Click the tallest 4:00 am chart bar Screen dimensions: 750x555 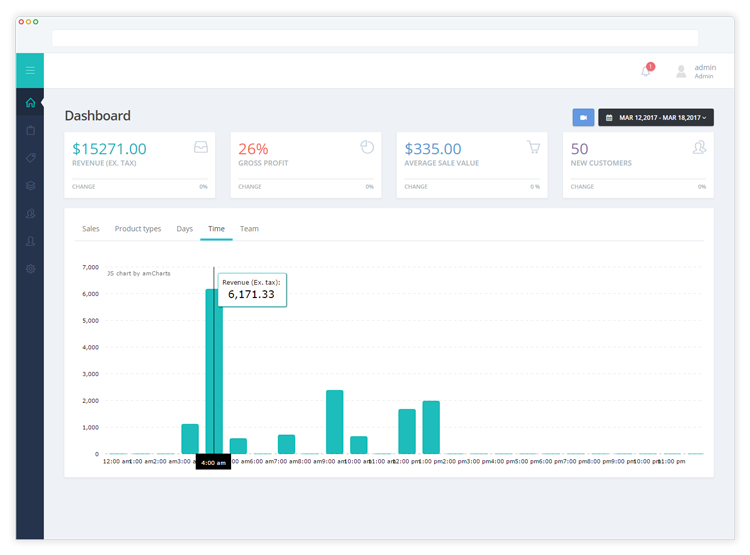point(214,371)
